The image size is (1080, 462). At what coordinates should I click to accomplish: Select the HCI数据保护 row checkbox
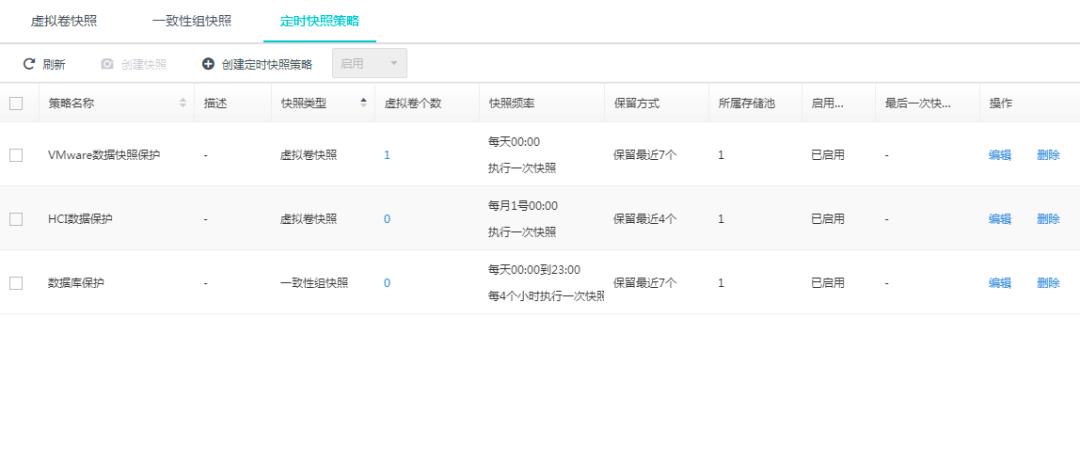point(16,219)
